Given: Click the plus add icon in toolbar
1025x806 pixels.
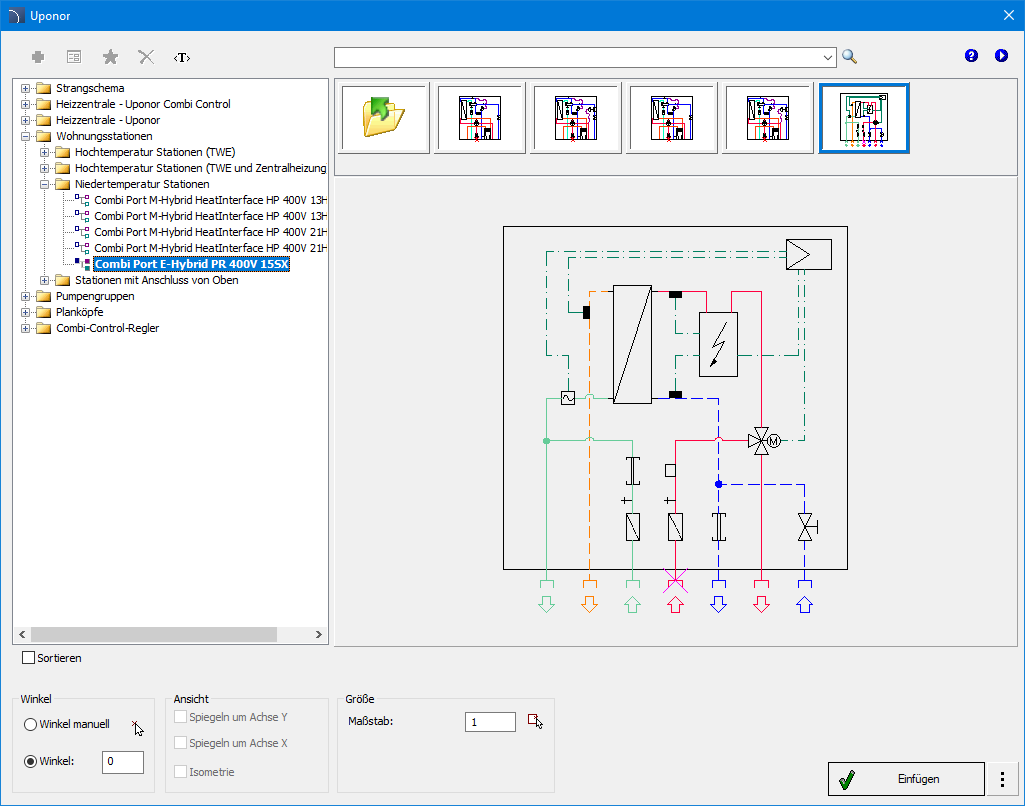Looking at the screenshot, I should [x=38, y=57].
